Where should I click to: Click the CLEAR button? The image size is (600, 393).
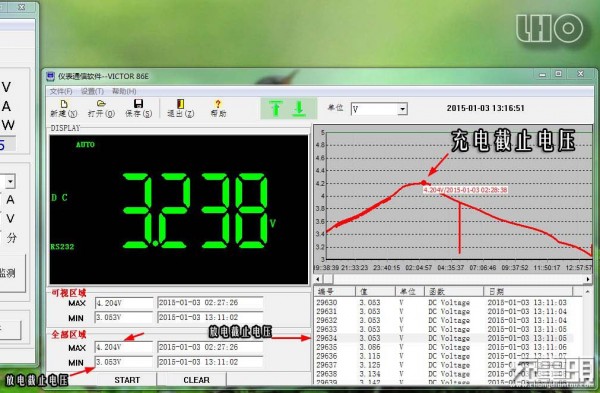[196, 380]
